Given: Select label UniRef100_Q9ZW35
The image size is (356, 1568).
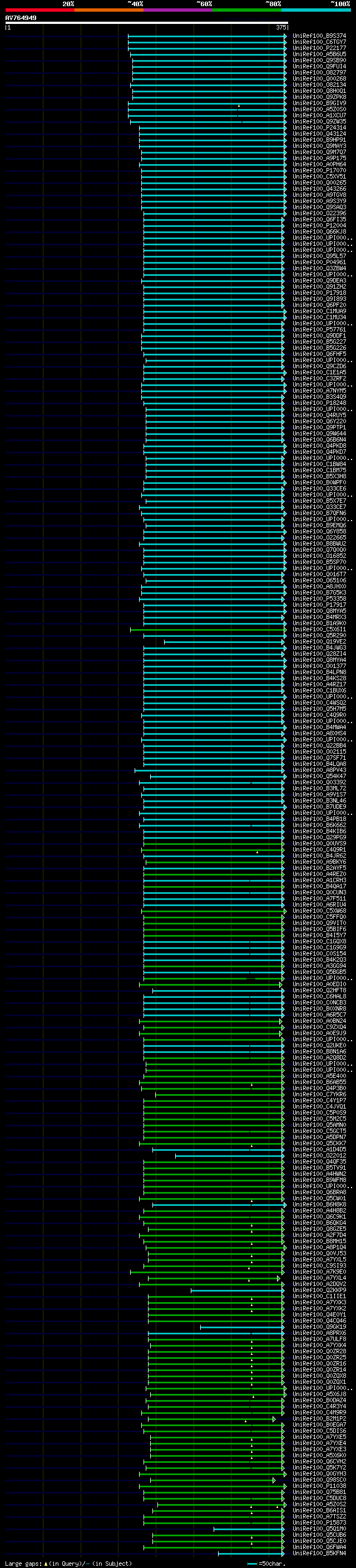Looking at the screenshot, I should click(x=319, y=121).
